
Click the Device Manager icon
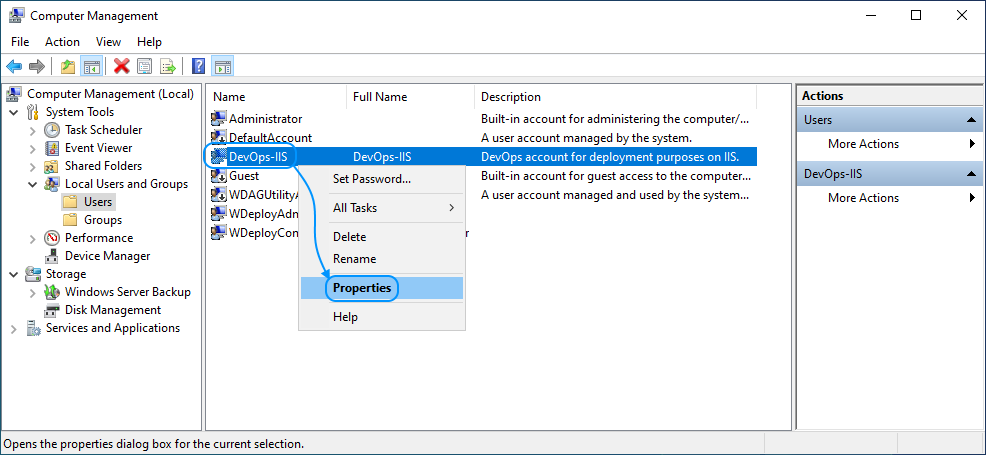[x=52, y=256]
